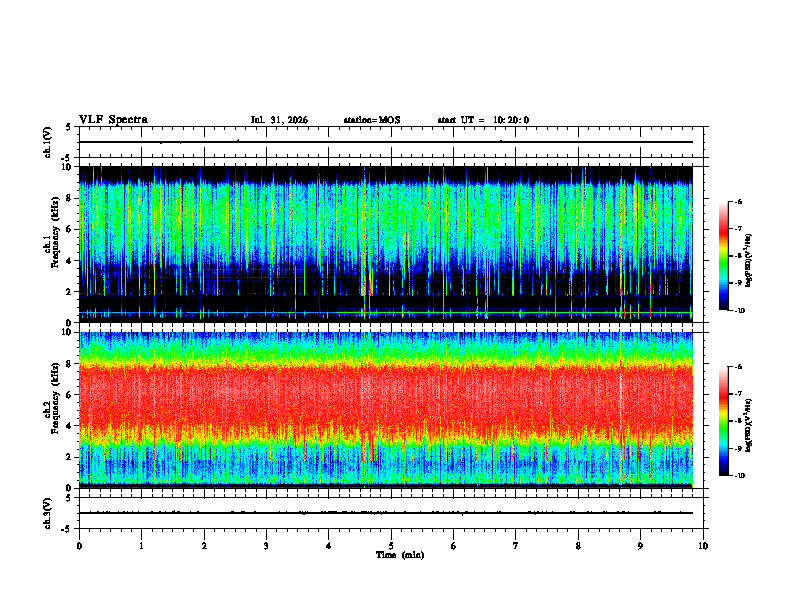Click the ch.2 spectrogram color scale bar

(724, 421)
